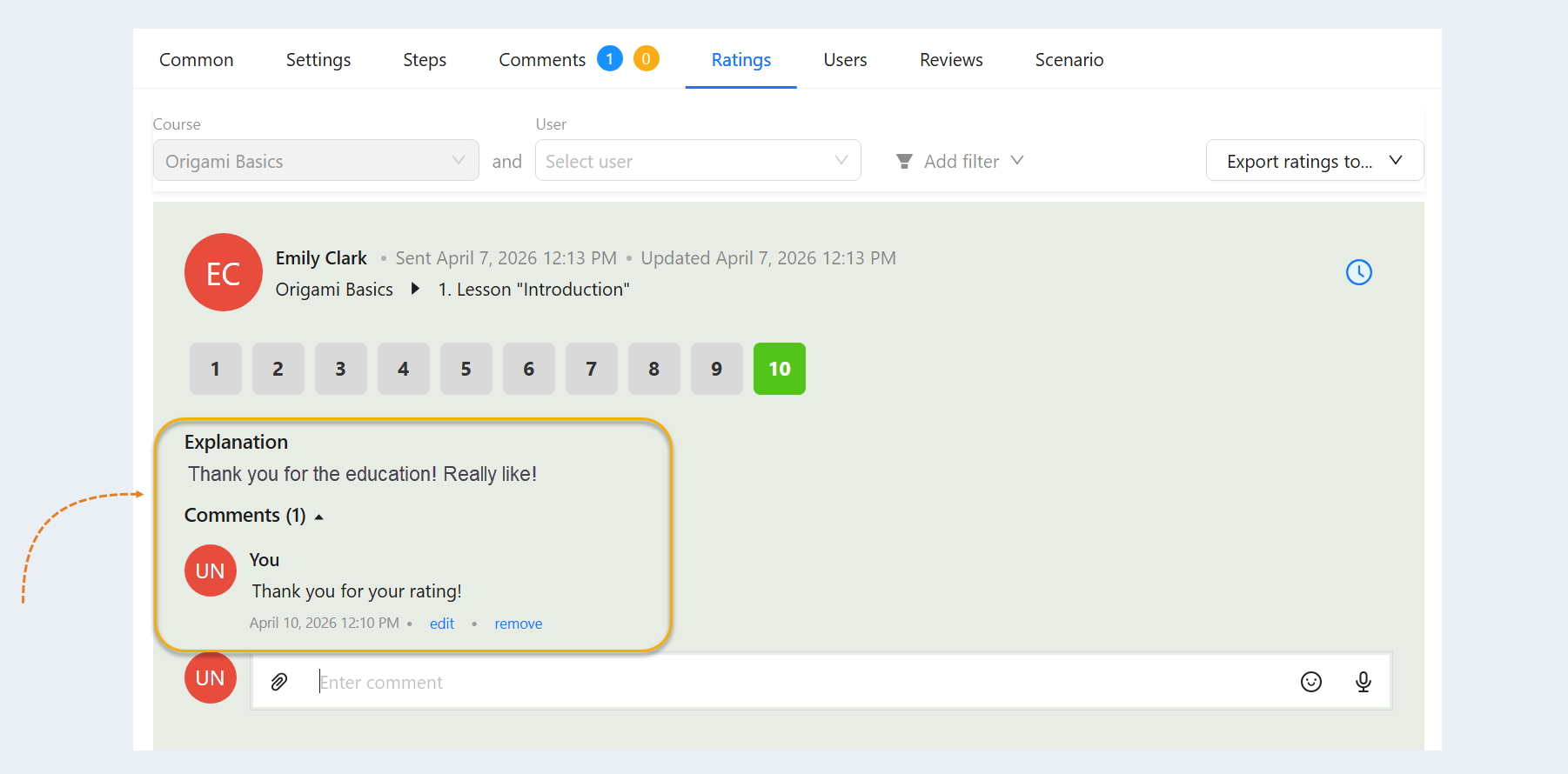
Task: Click the 'Sent April 7, 2026 12:13 PM' timestamp
Action: point(506,258)
